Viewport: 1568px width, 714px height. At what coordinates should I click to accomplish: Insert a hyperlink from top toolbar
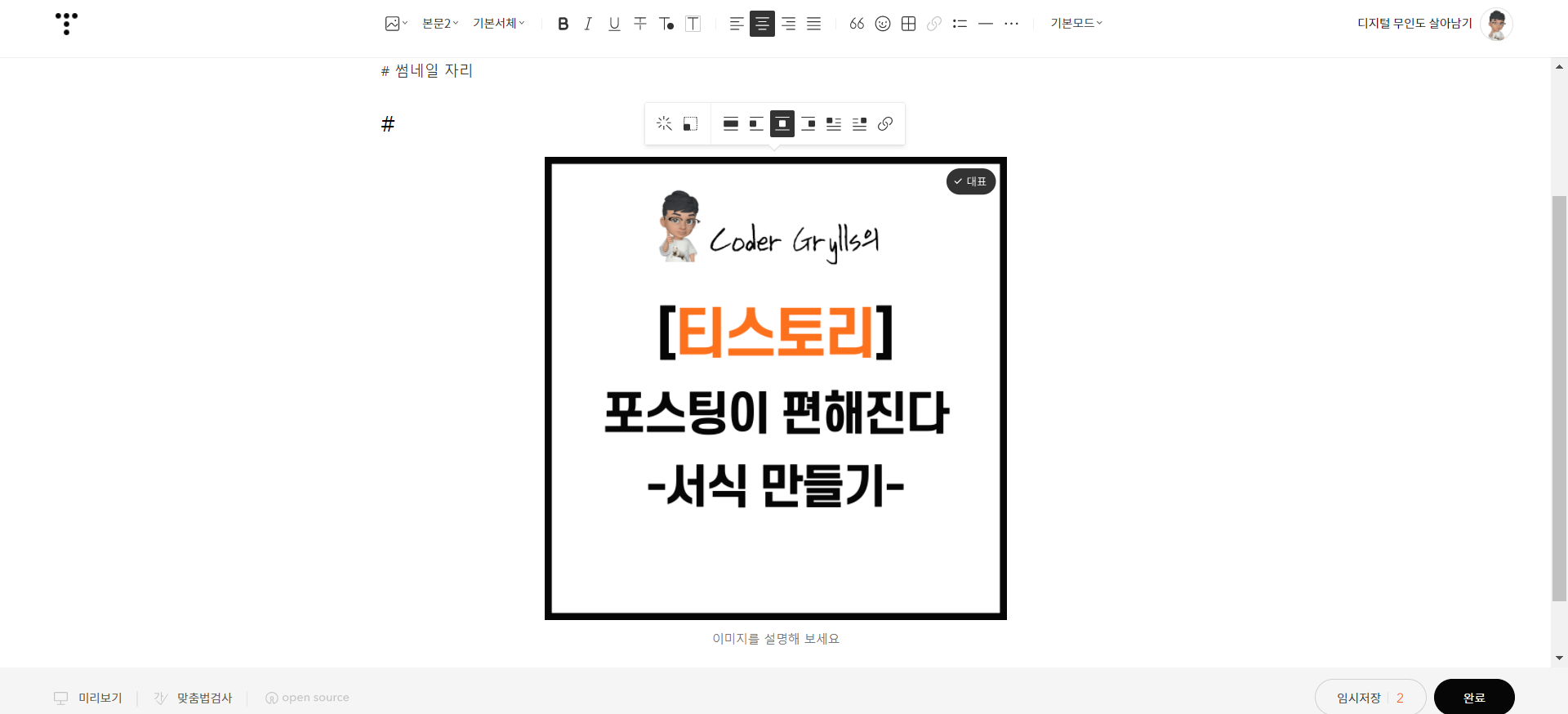click(x=934, y=24)
